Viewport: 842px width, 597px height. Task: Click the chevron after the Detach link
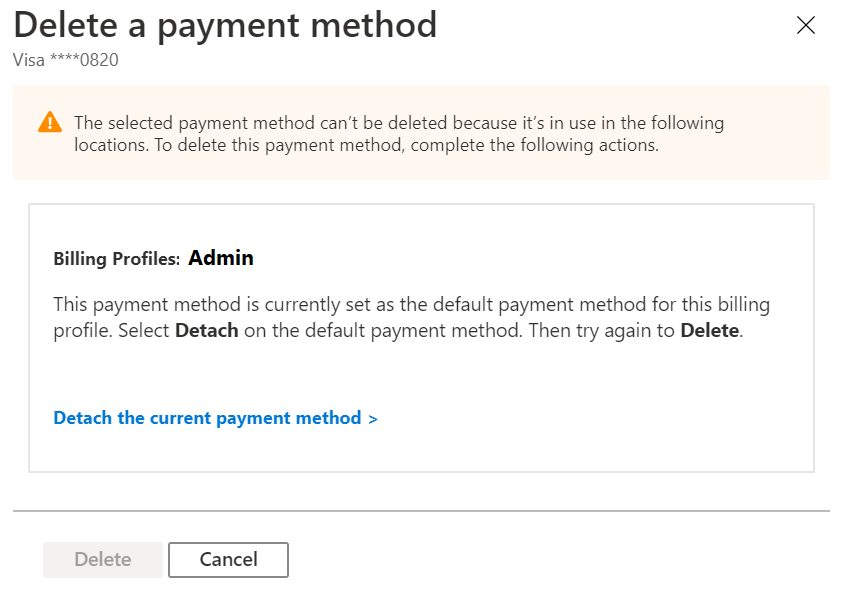click(x=373, y=418)
